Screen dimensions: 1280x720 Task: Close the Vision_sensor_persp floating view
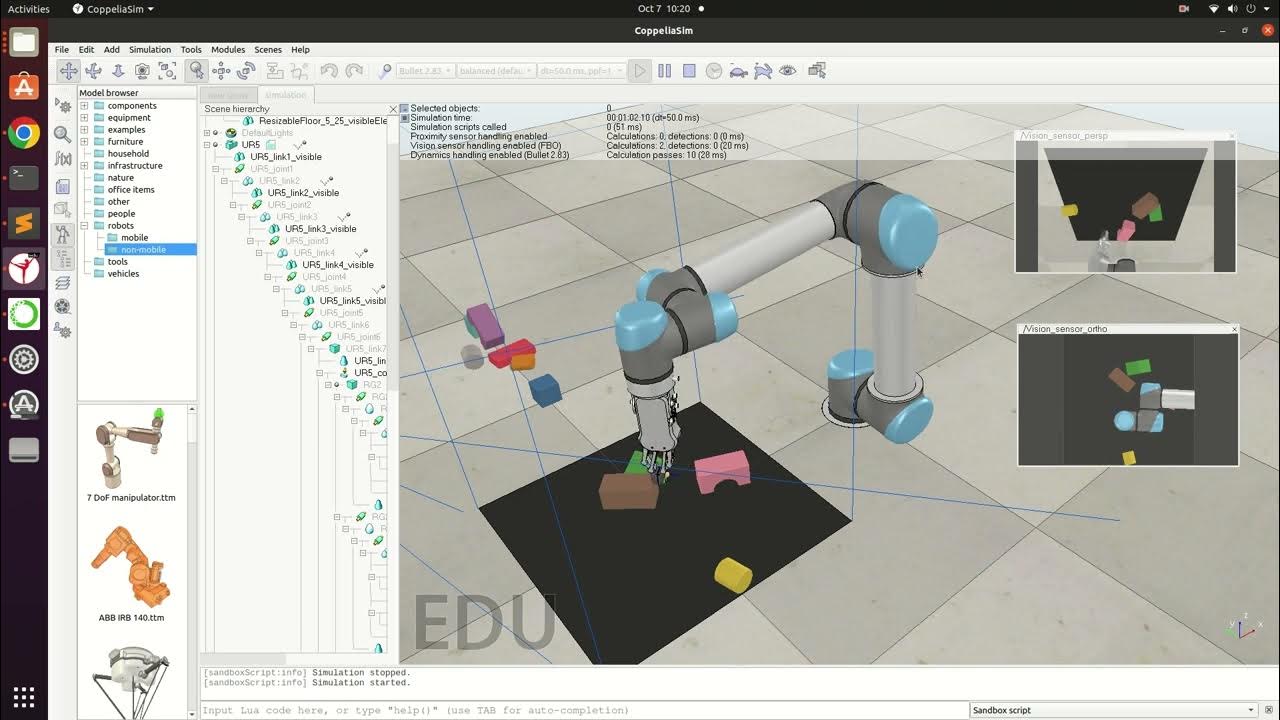(x=1232, y=135)
